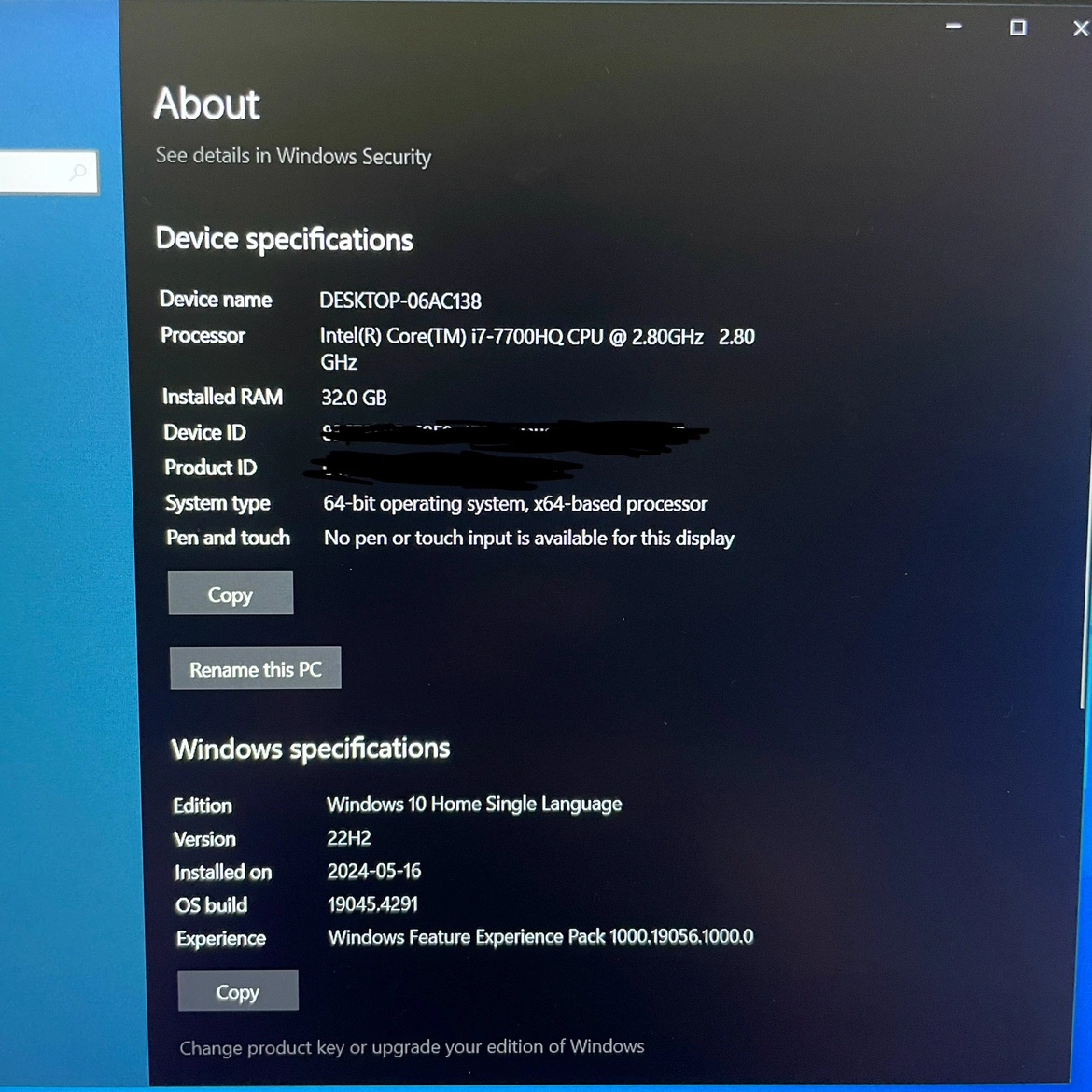
Task: Click the Installed on label
Action: pyautogui.click(x=223, y=873)
